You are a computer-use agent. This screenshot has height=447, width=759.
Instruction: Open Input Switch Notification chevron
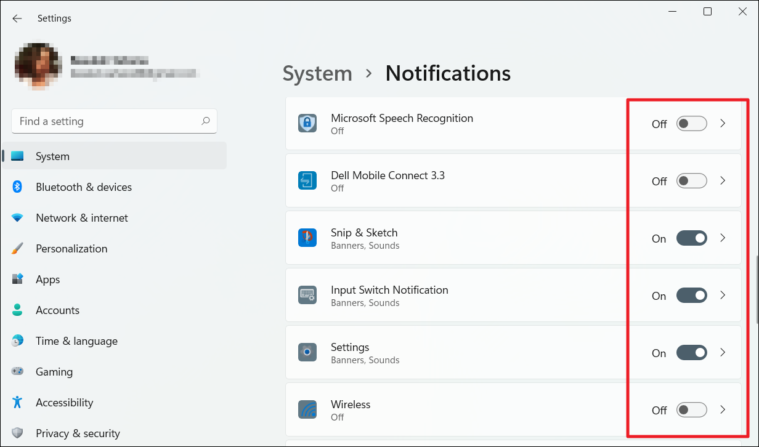(723, 295)
